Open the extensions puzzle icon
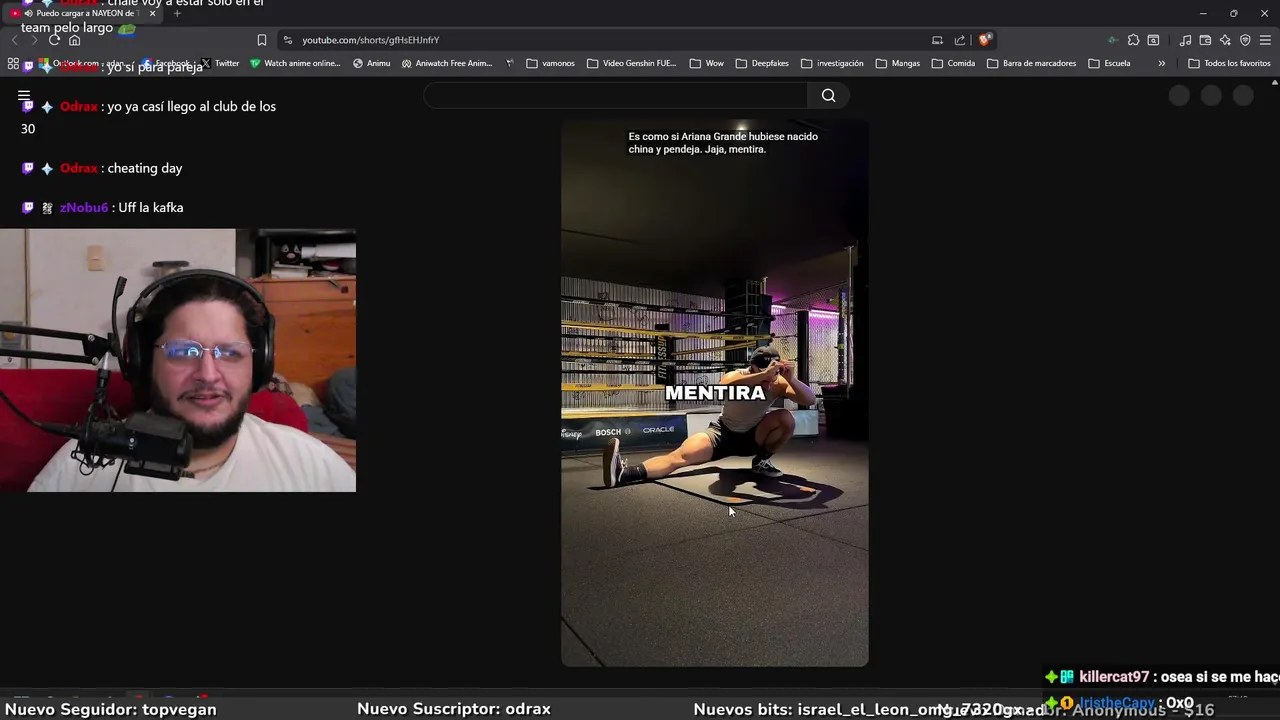The image size is (1280, 720). (1133, 40)
